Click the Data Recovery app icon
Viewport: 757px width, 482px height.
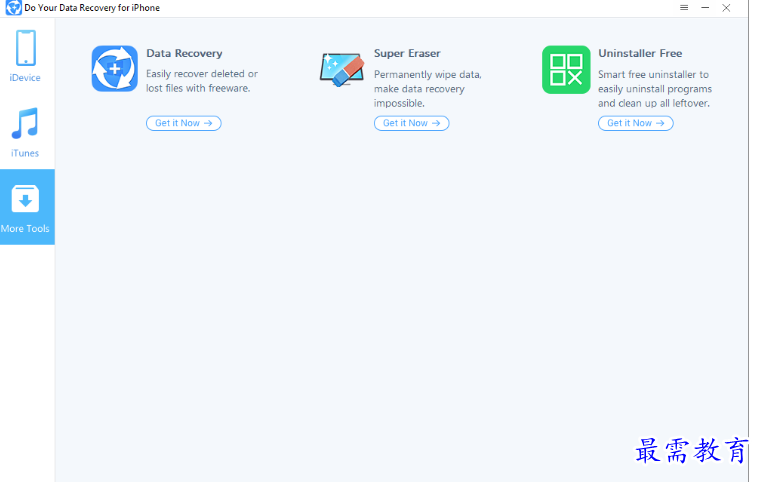[x=114, y=69]
